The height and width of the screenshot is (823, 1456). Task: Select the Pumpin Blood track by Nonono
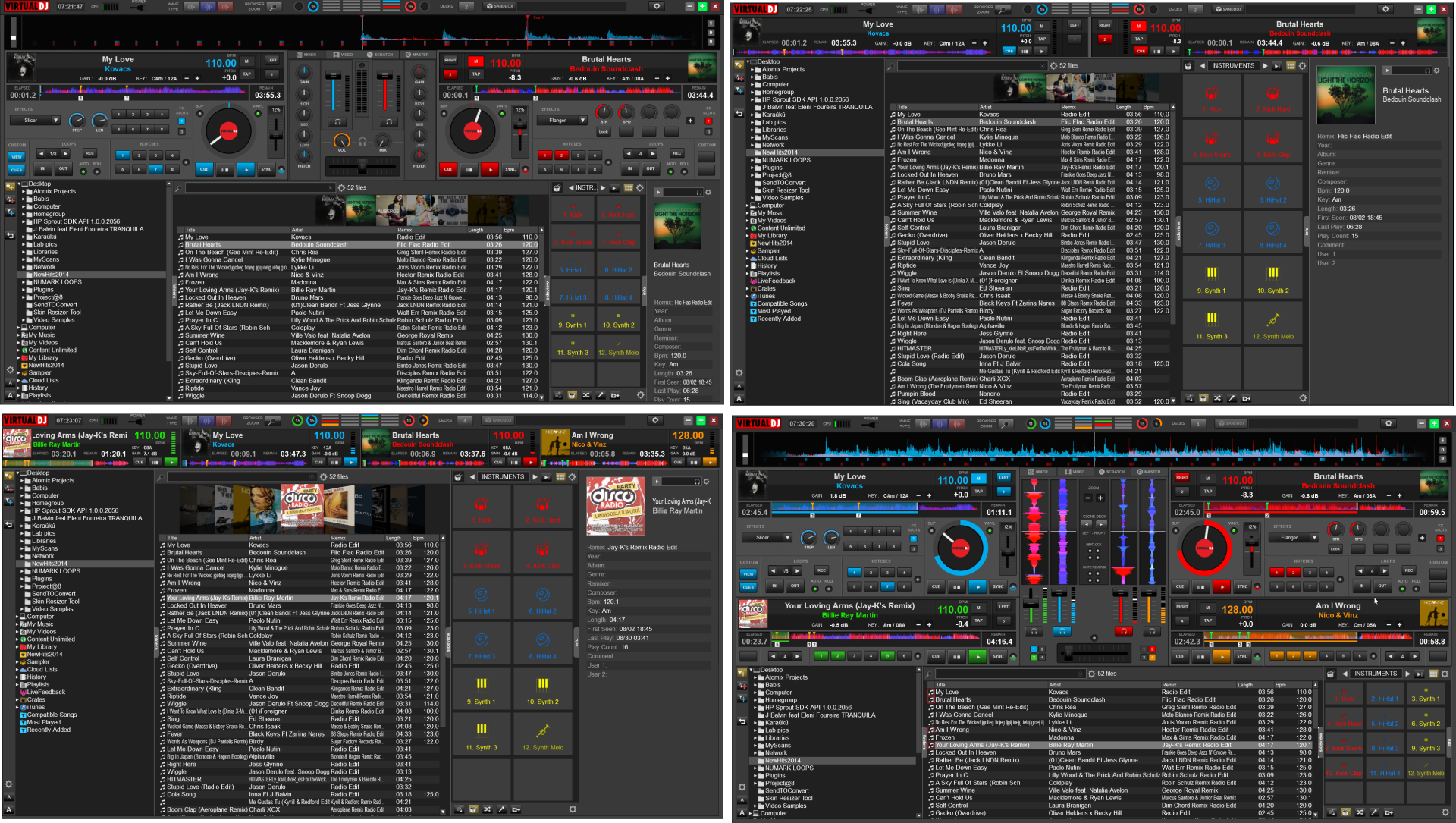916,394
